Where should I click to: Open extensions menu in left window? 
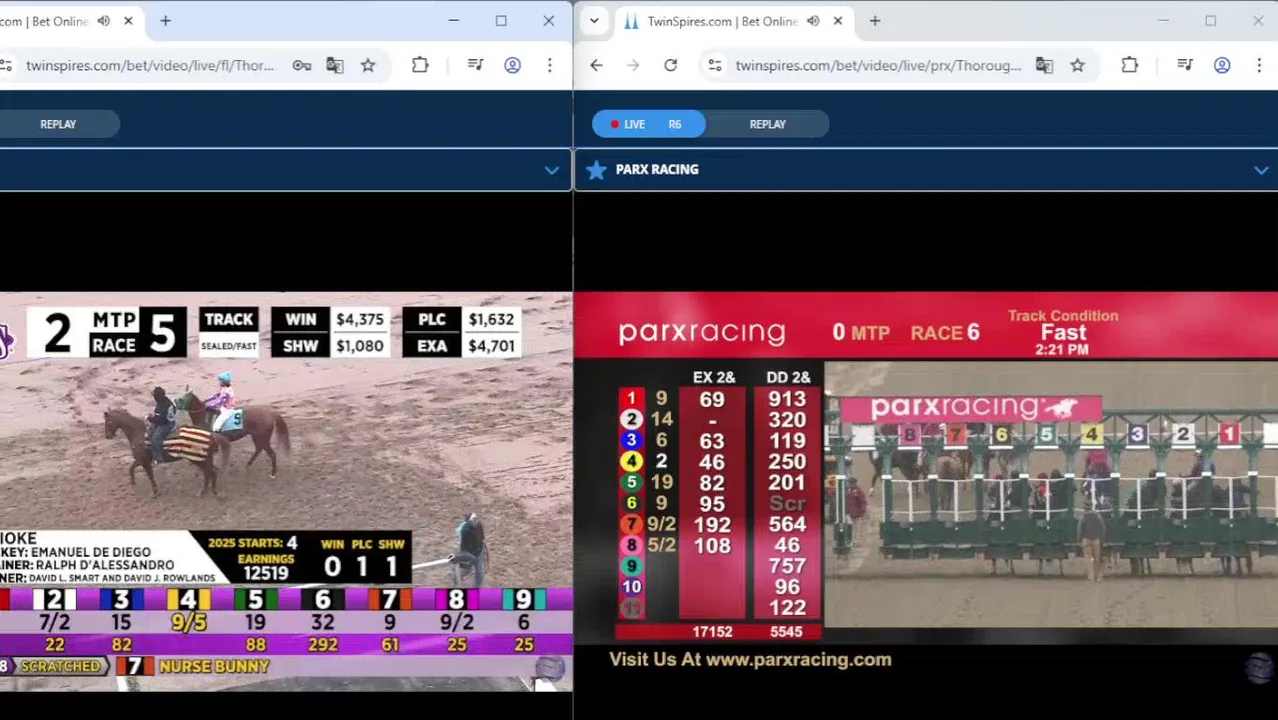420,65
